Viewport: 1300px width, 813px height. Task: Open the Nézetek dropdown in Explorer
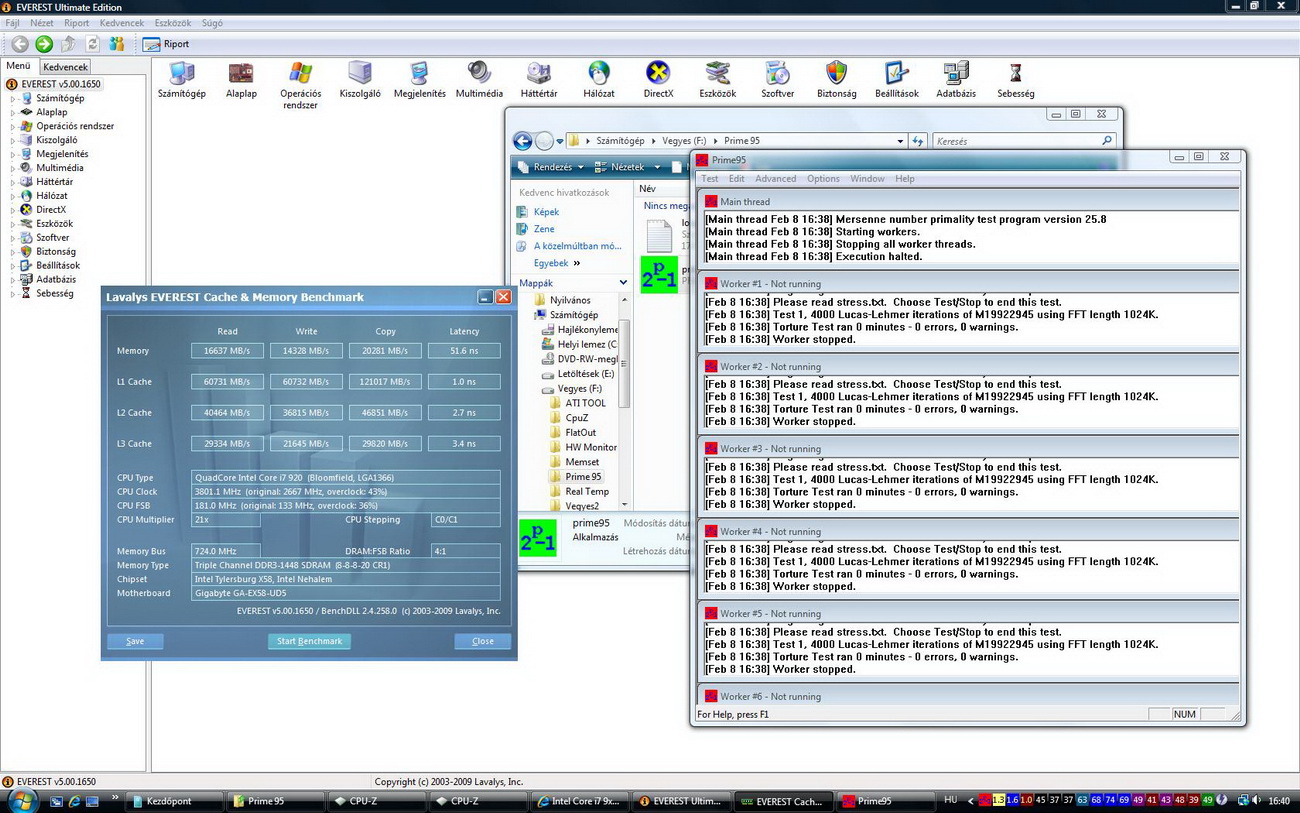(627, 167)
